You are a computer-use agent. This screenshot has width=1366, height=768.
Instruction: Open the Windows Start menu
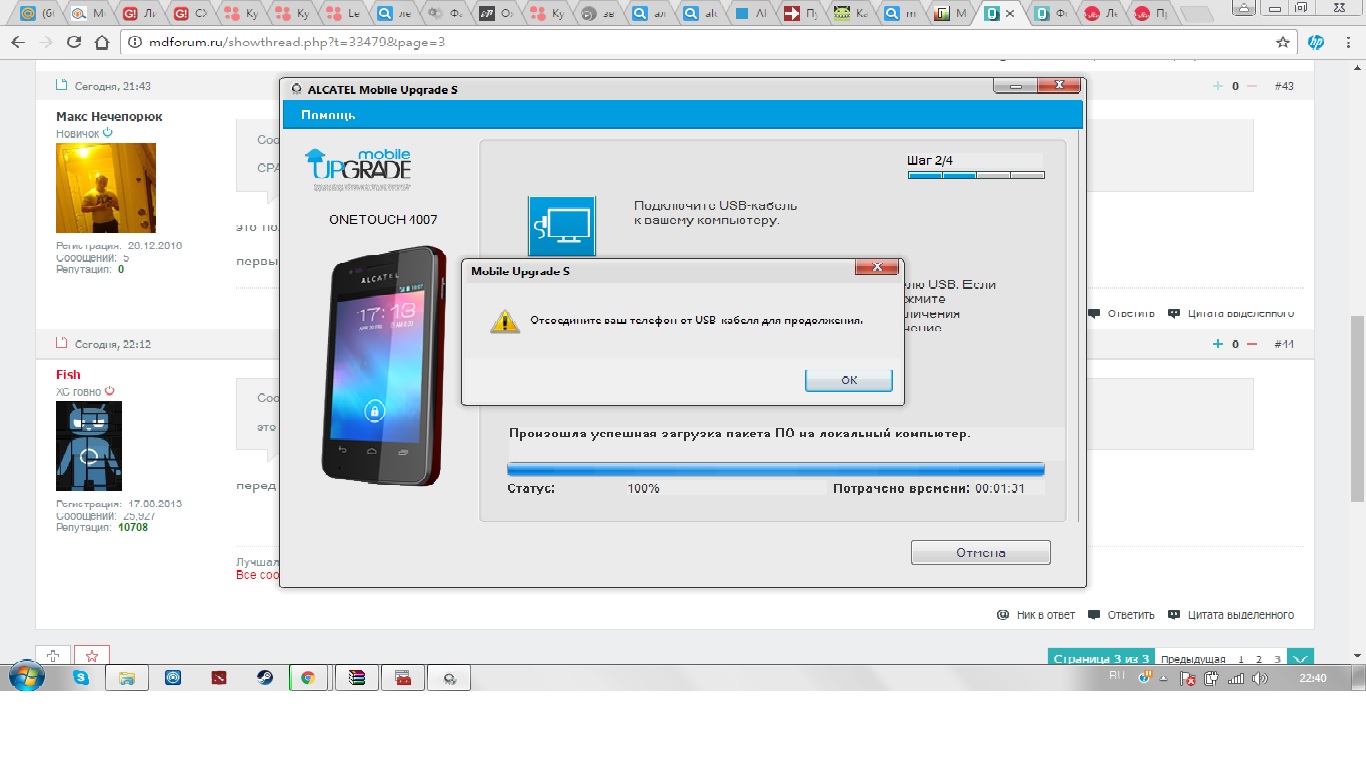[x=26, y=677]
